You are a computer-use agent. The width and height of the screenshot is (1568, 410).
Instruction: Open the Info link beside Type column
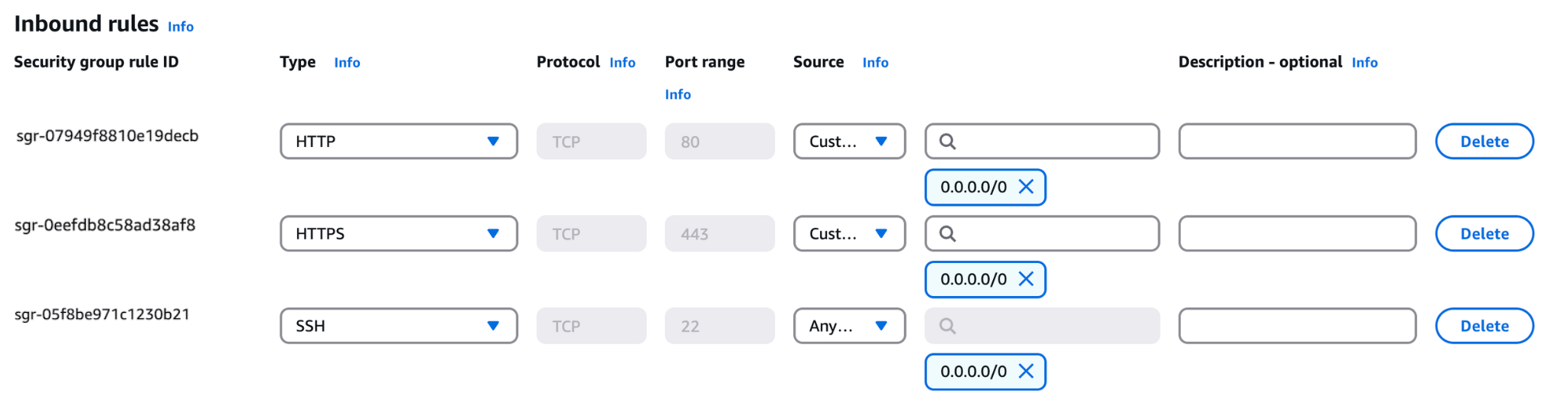tap(347, 63)
